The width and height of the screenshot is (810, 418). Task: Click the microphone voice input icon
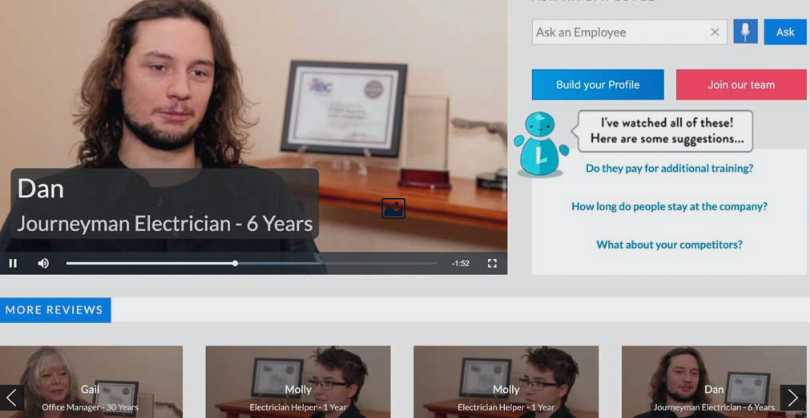(745, 32)
